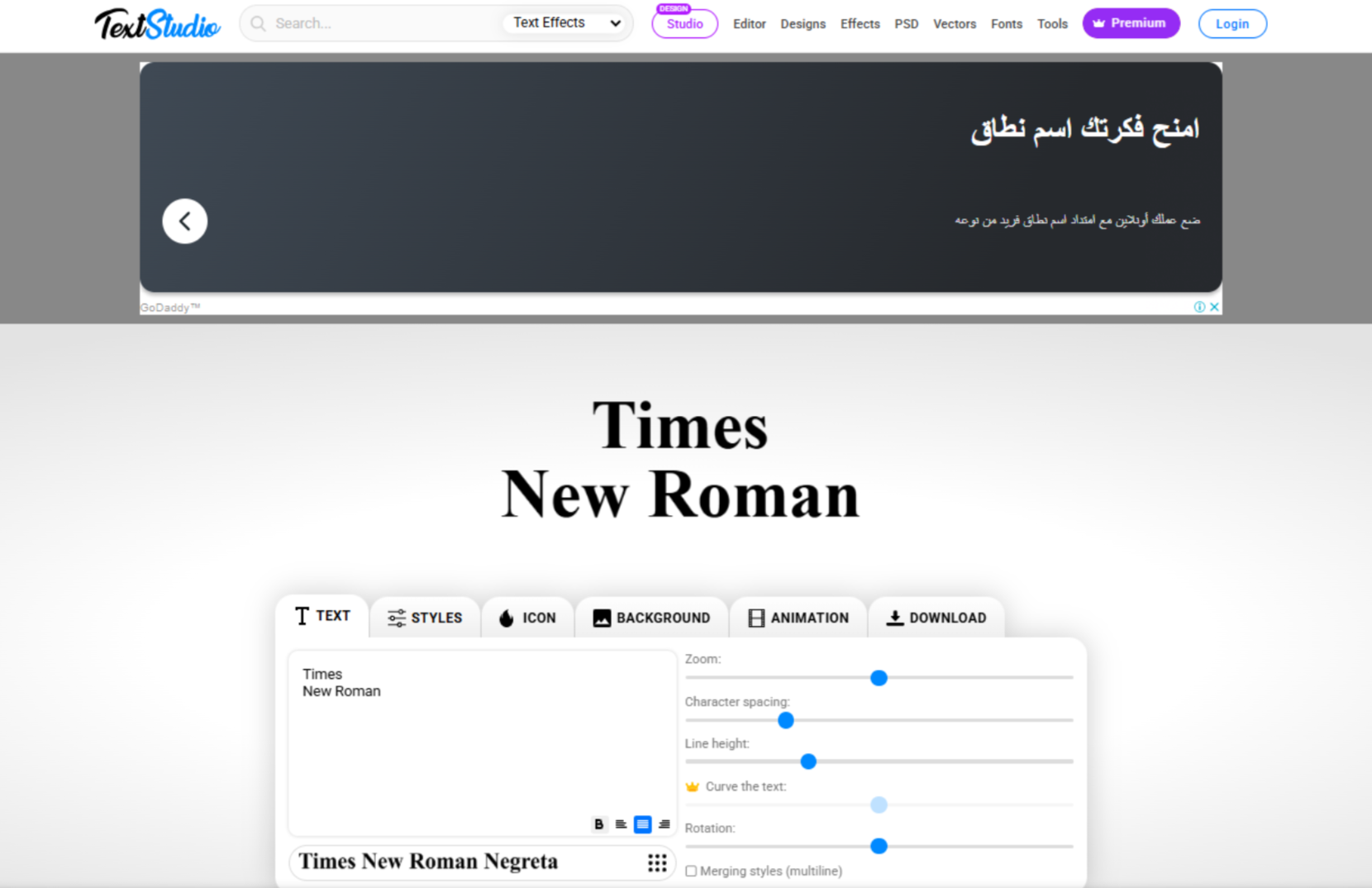Image resolution: width=1372 pixels, height=888 pixels.
Task: Open the Vectors menu item
Action: (955, 24)
